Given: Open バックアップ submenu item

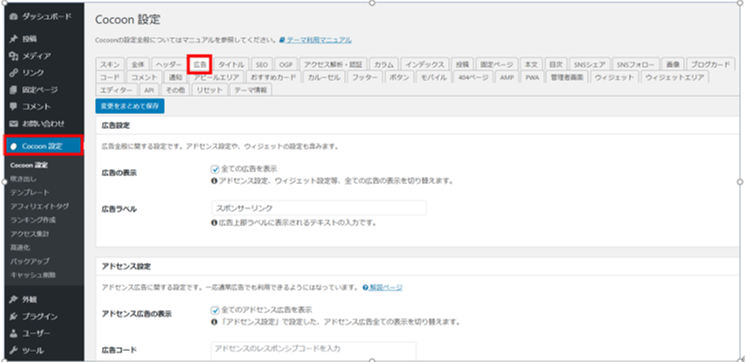Looking at the screenshot, I should coord(29,261).
